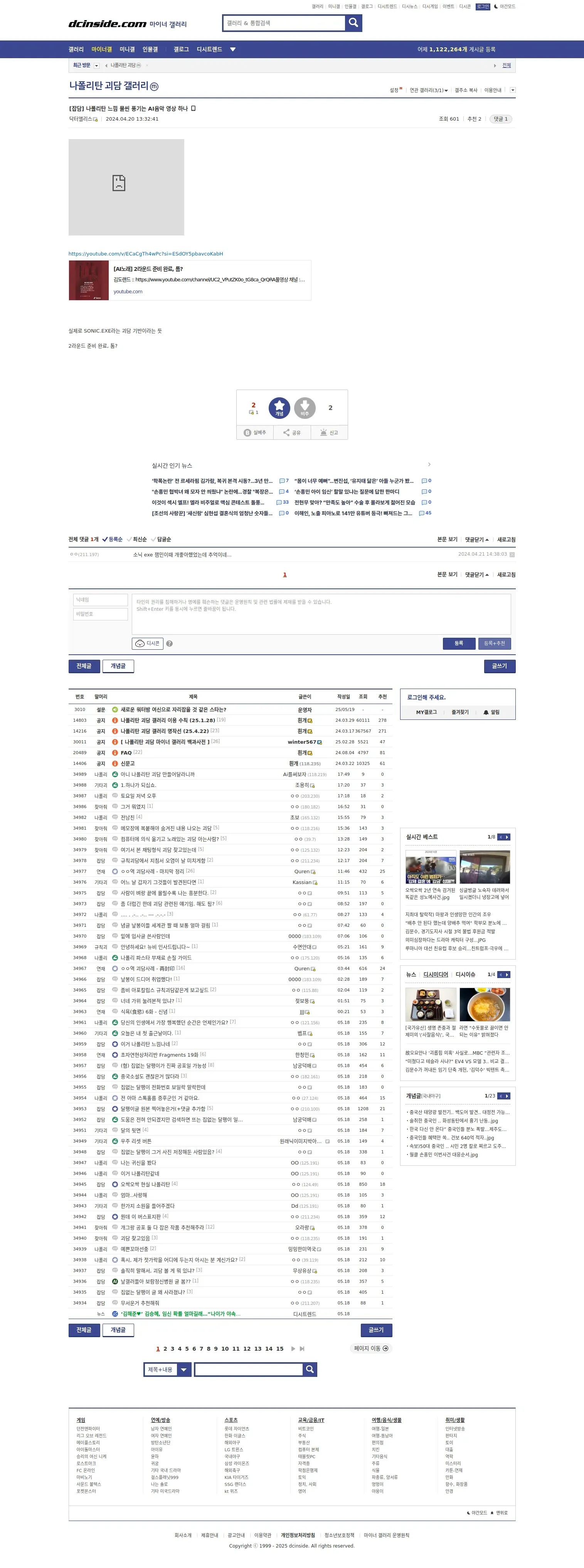Open 인물갤 in navigation bar
Screen dimensions: 584x1568
coord(150,49)
